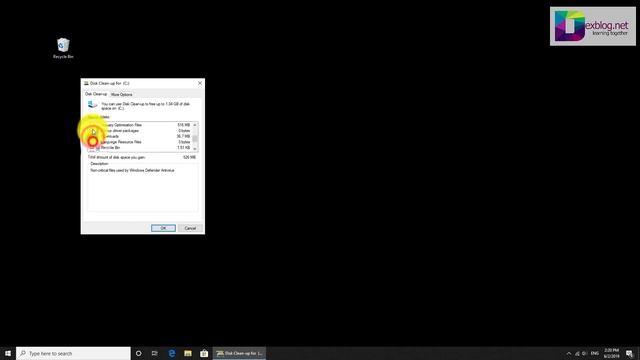Image resolution: width=640 pixels, height=360 pixels.
Task: Click the Type here to search box
Action: click(73, 353)
